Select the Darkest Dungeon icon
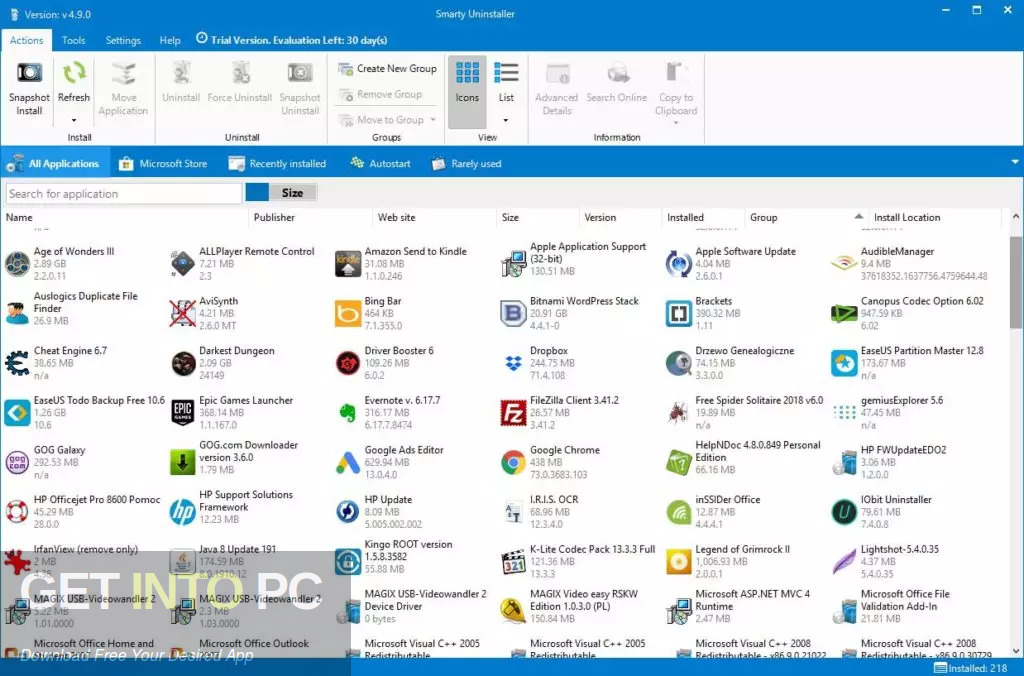Viewport: 1024px width, 676px height. pyautogui.click(x=183, y=363)
